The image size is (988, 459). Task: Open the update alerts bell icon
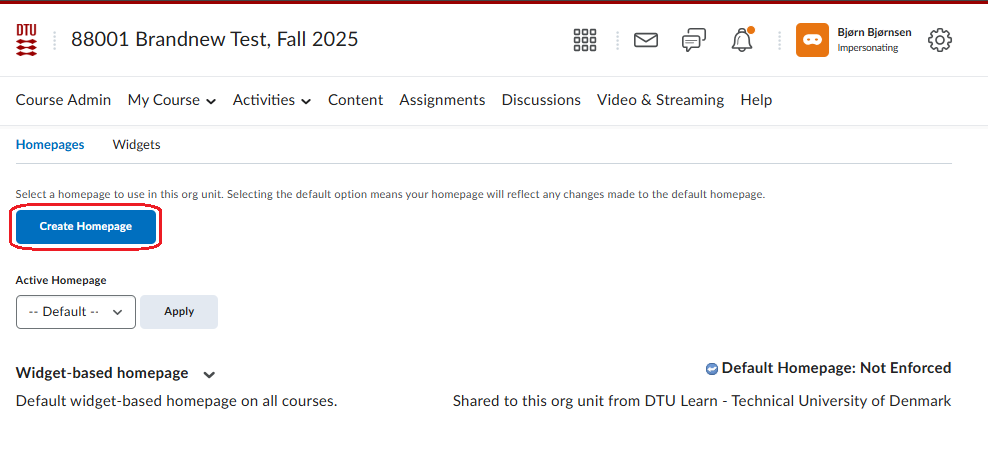(741, 40)
